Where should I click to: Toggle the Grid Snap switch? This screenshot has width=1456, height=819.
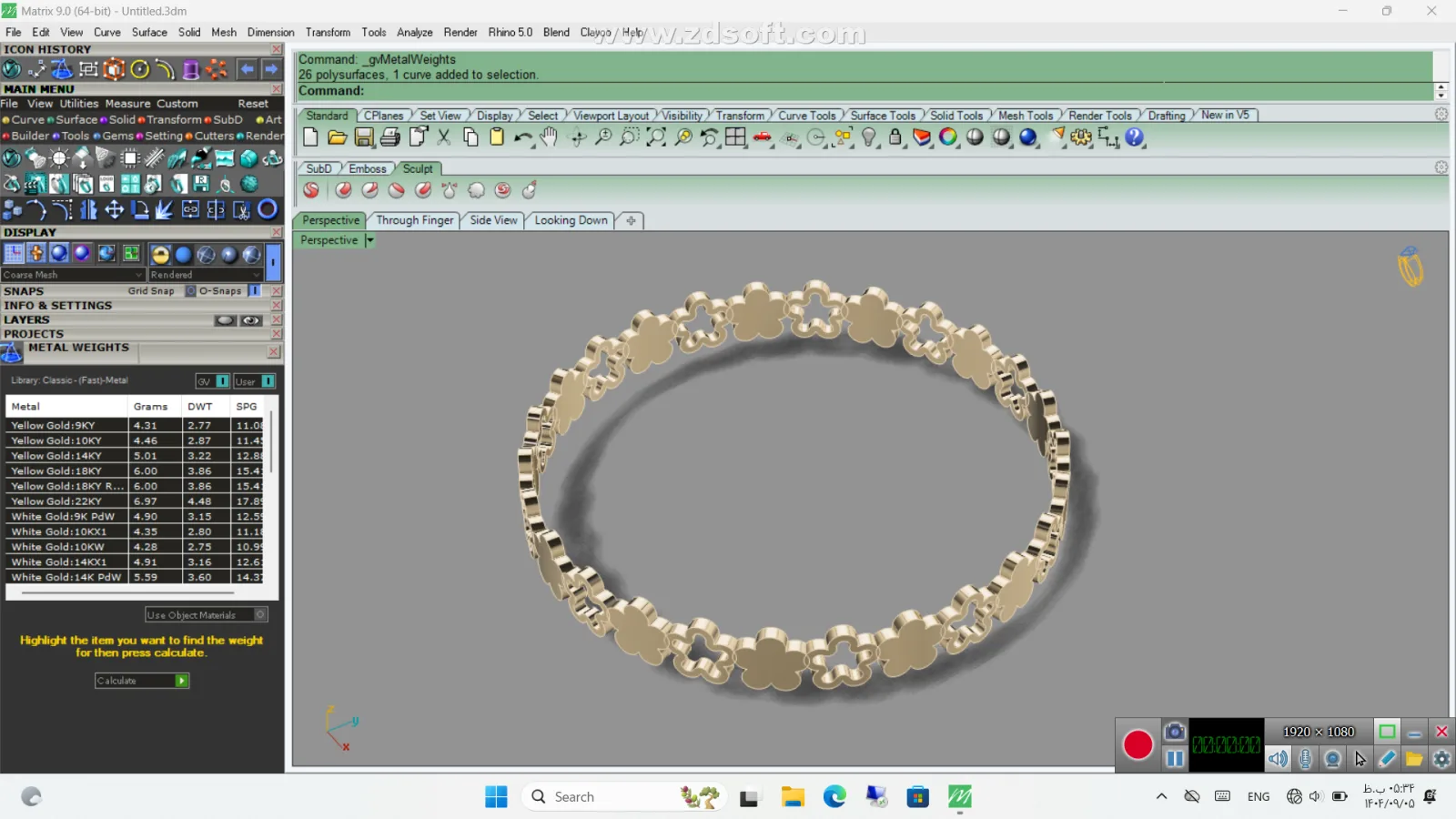[x=190, y=291]
